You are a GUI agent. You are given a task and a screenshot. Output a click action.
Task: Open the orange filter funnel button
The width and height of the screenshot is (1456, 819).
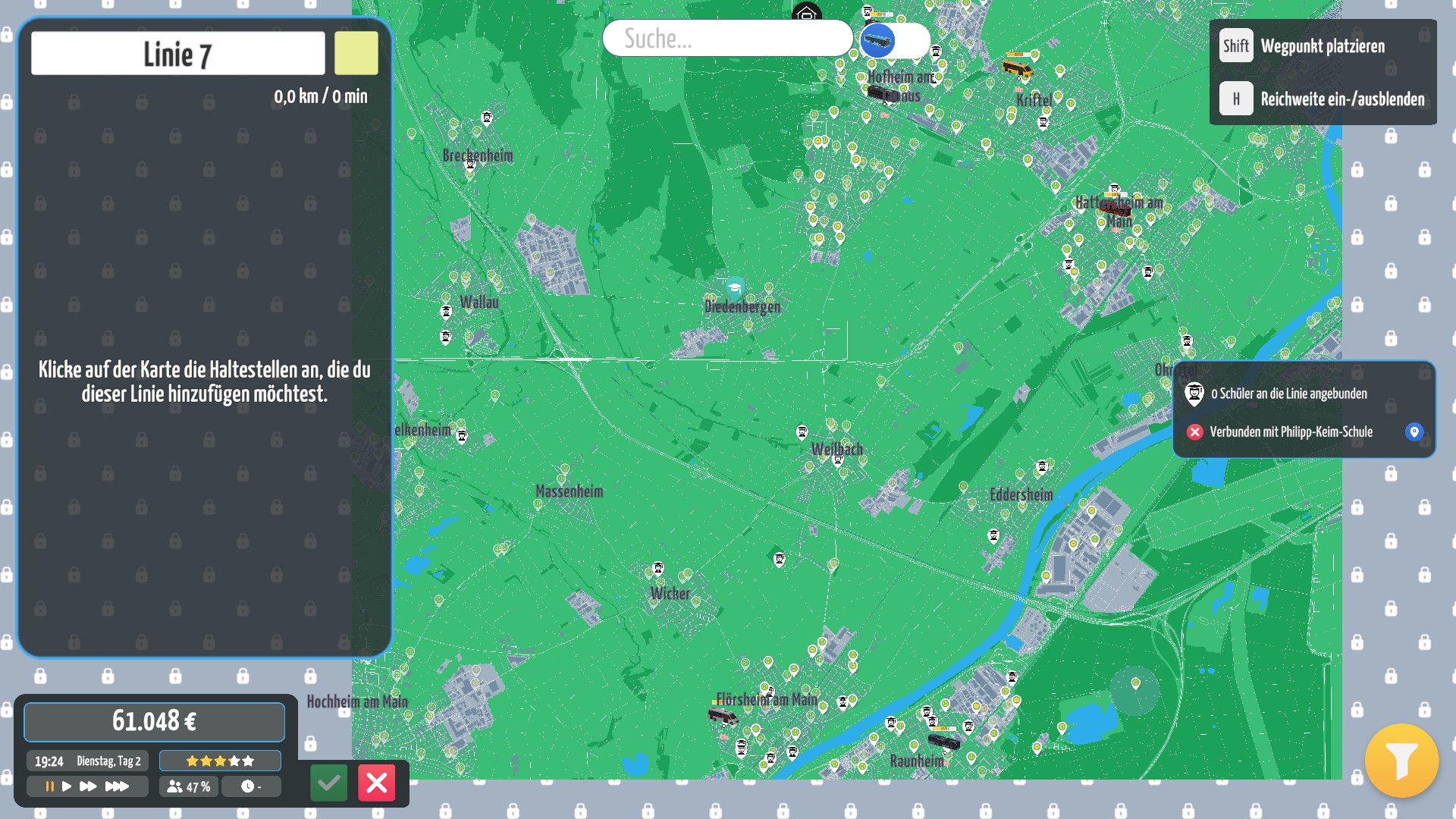click(1401, 761)
